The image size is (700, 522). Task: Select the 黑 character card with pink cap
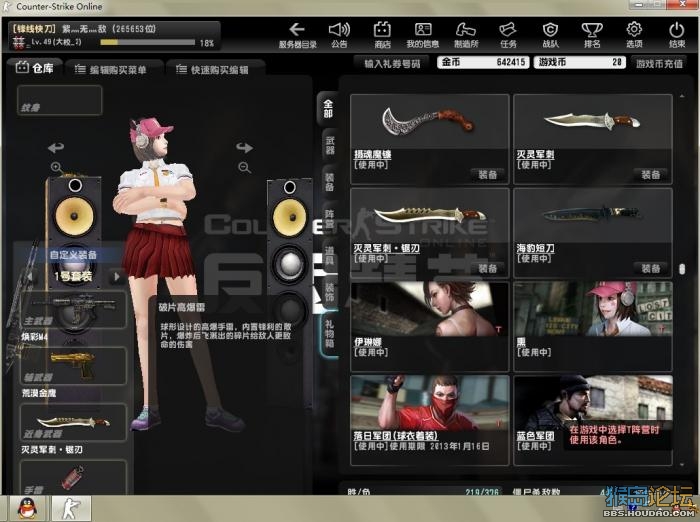pos(593,326)
